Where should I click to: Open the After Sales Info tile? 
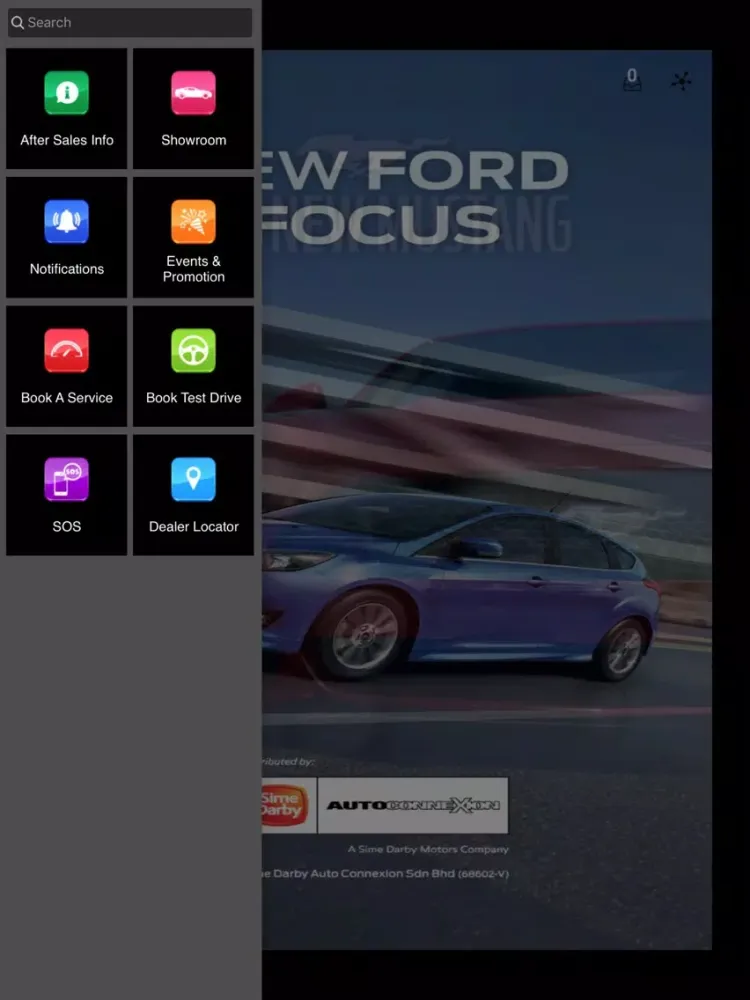(66, 108)
